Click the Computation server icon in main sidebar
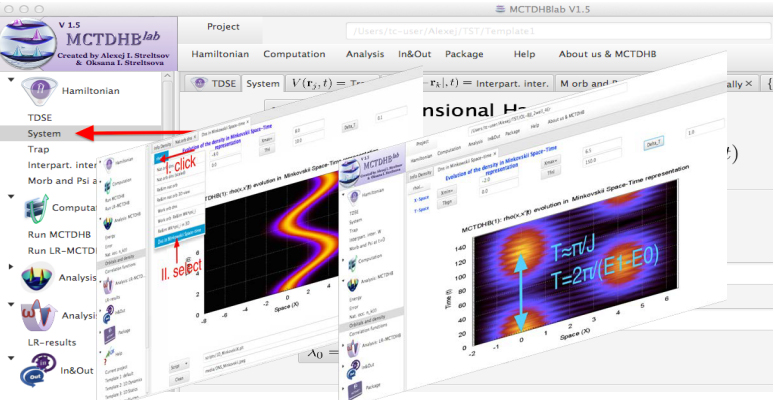 click(36, 208)
